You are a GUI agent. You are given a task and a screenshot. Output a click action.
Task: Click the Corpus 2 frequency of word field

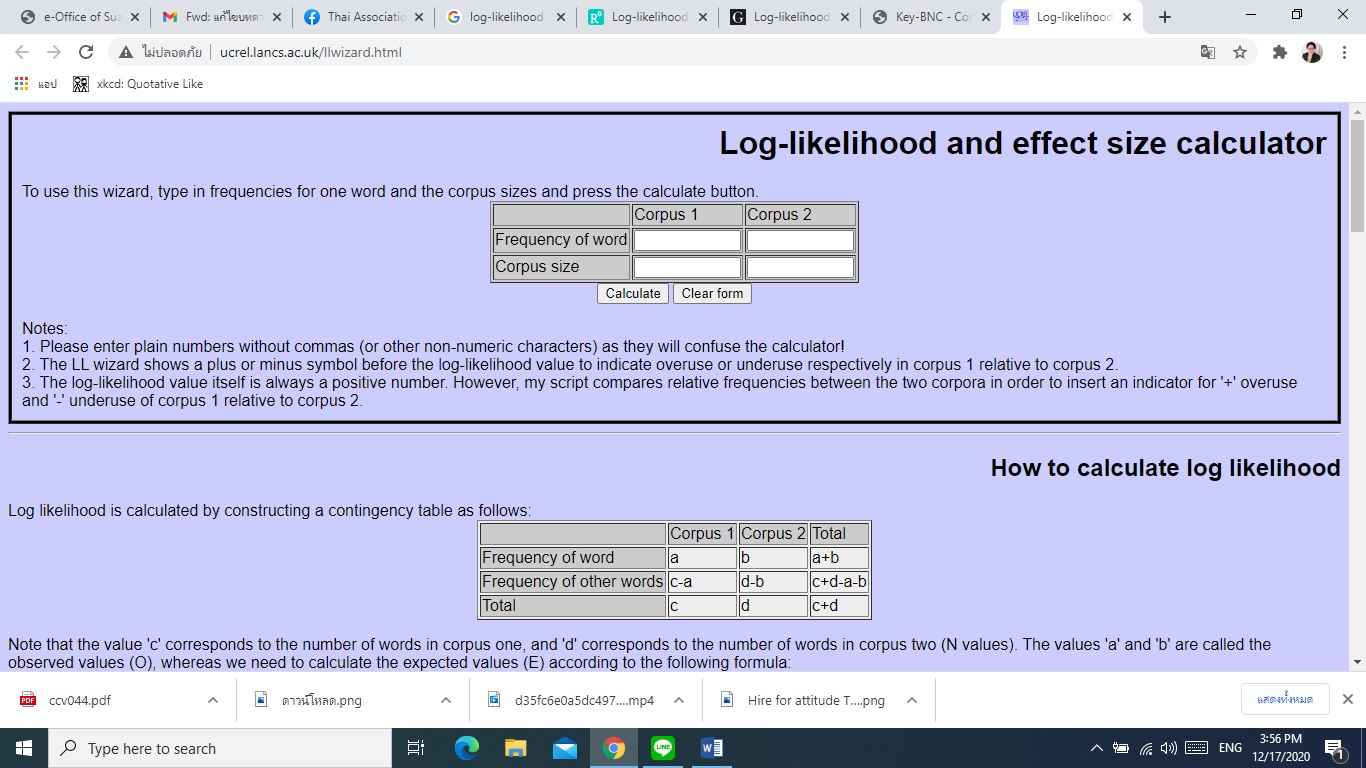800,240
